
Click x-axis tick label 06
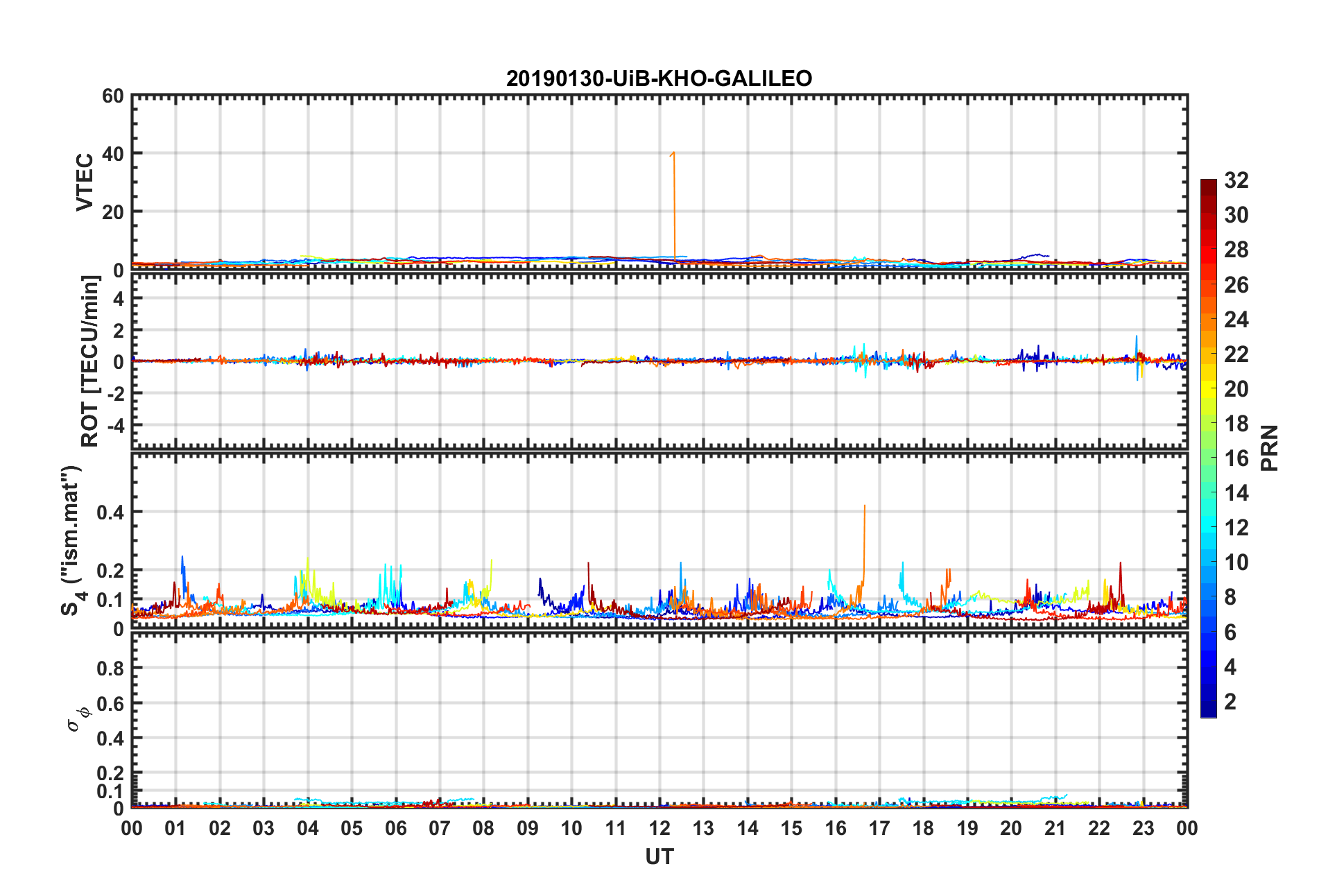click(x=396, y=829)
